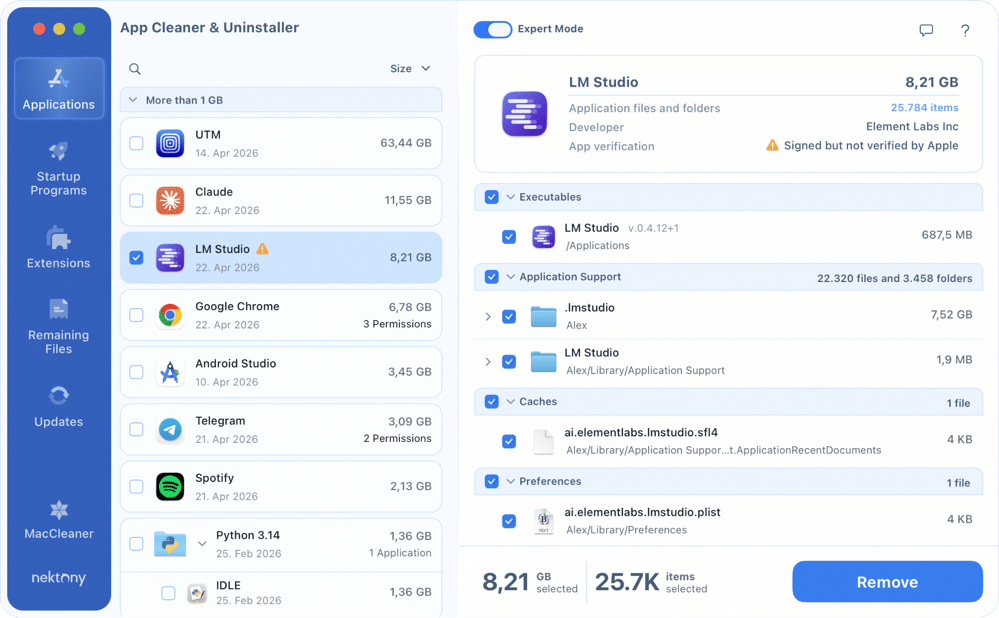
Task: Uncheck the LM Studio app checkbox
Action: point(136,257)
